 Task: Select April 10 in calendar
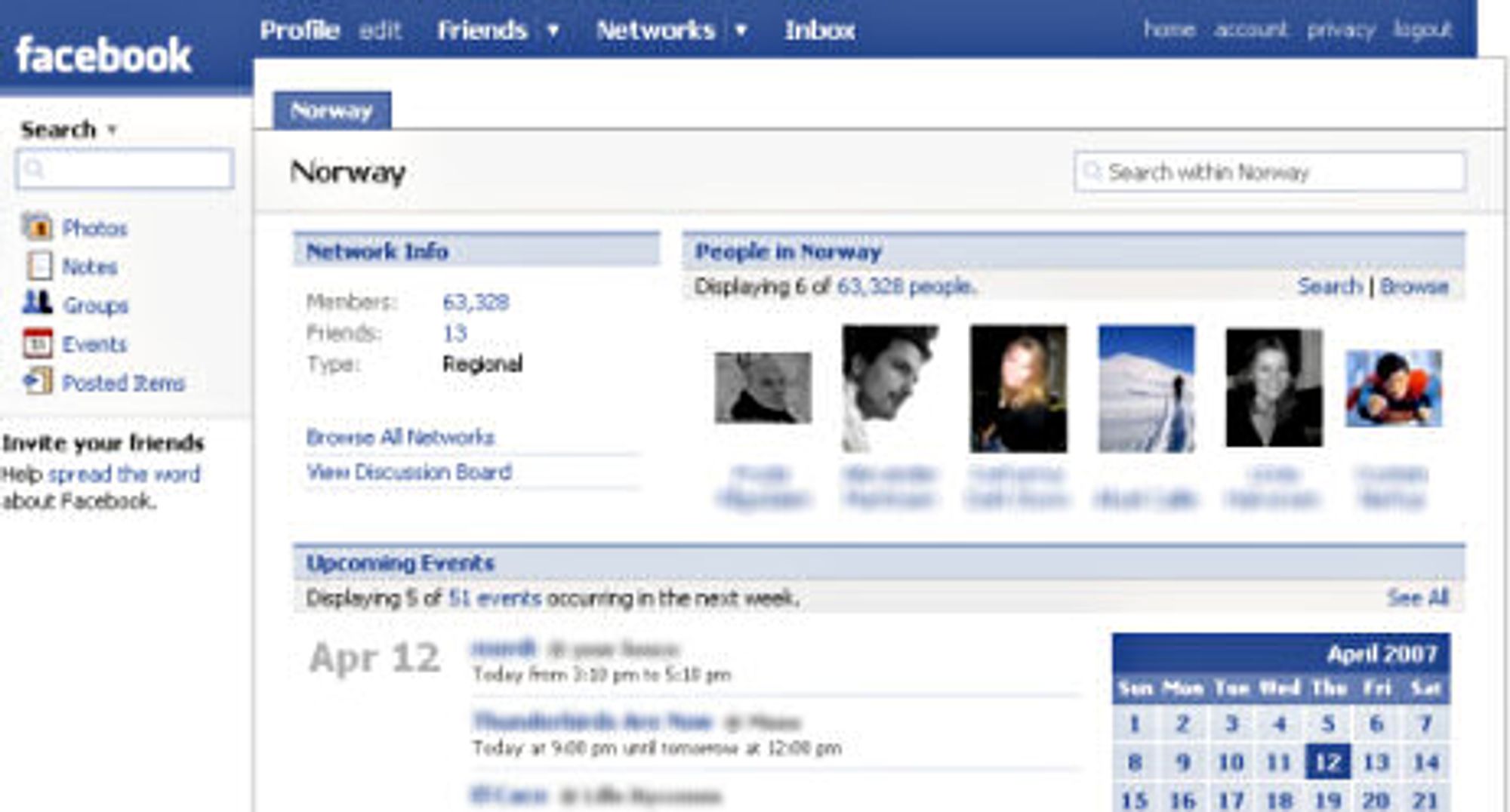[1231, 762]
